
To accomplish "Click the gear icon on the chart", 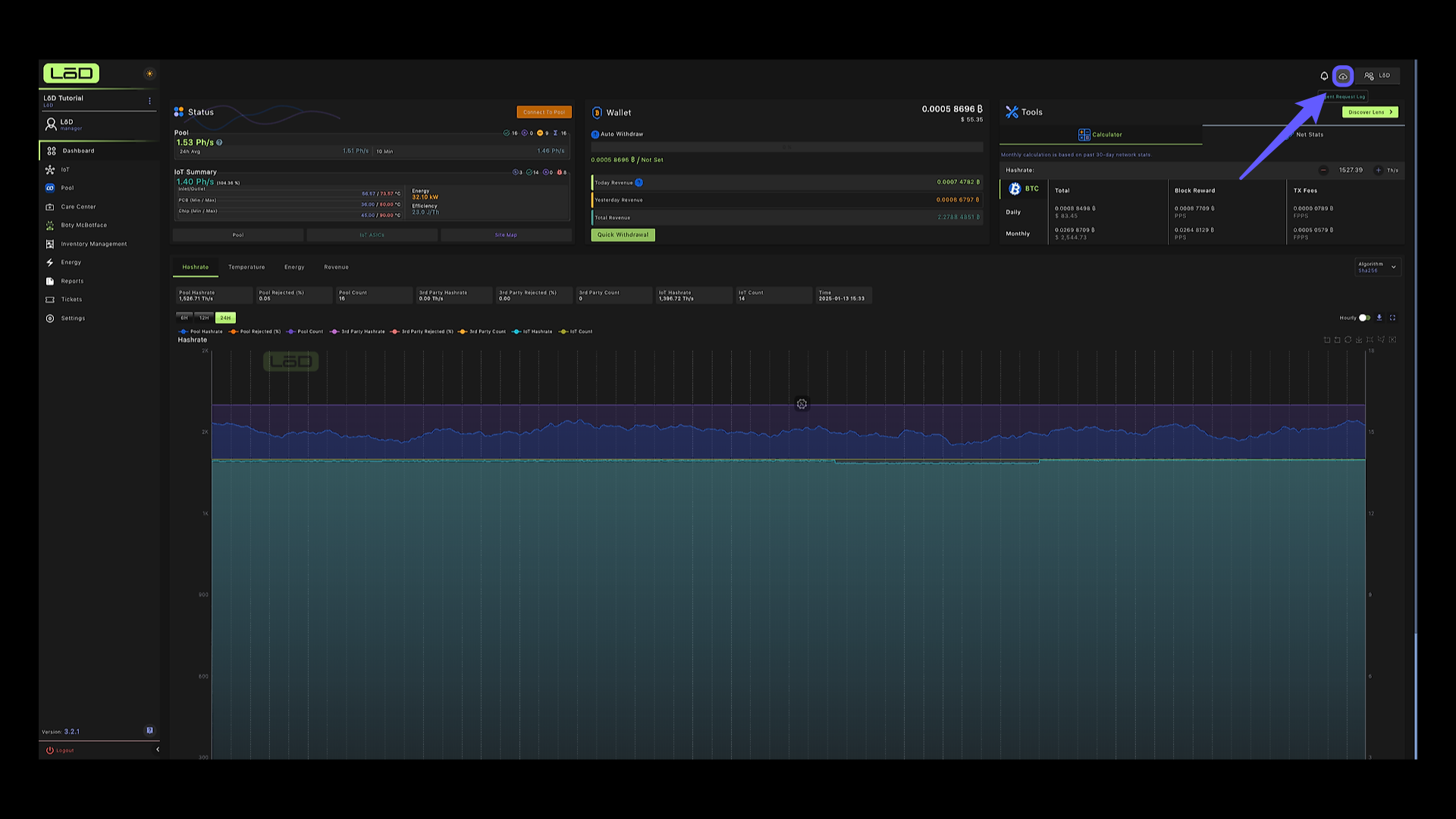I will pyautogui.click(x=802, y=404).
